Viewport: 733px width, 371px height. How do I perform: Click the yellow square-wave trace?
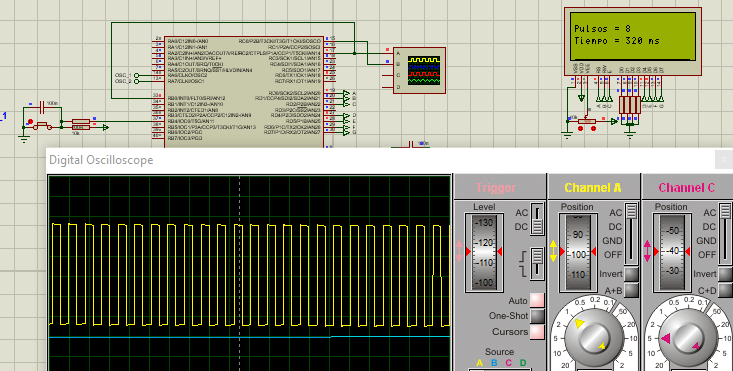[x=250, y=275]
